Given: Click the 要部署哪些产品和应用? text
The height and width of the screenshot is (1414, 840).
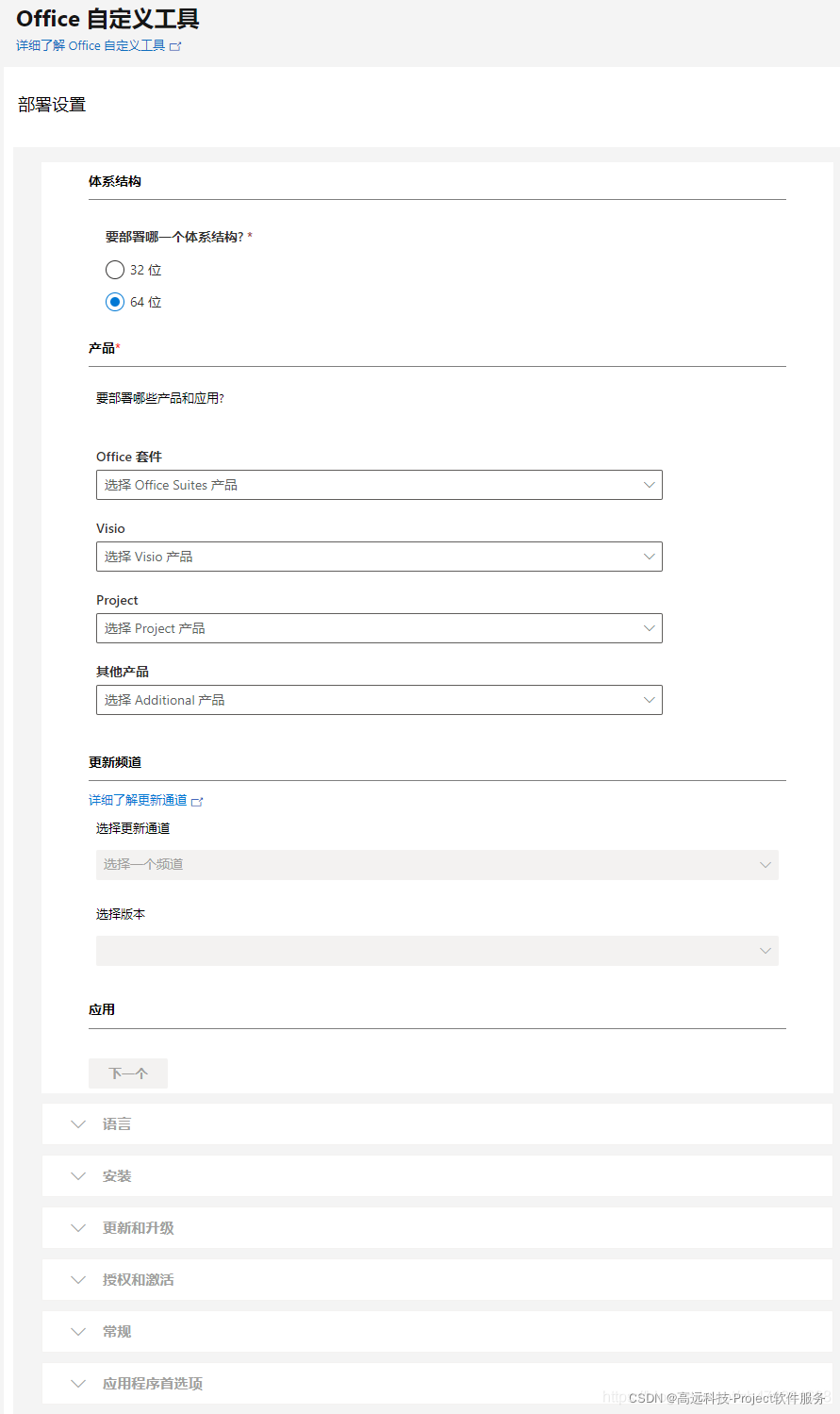Looking at the screenshot, I should coord(160,398).
